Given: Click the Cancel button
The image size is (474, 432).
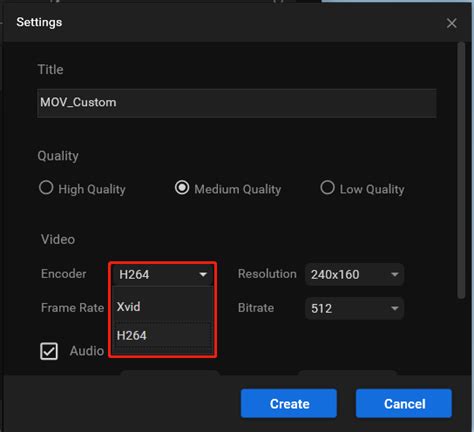Looking at the screenshot, I should [404, 403].
